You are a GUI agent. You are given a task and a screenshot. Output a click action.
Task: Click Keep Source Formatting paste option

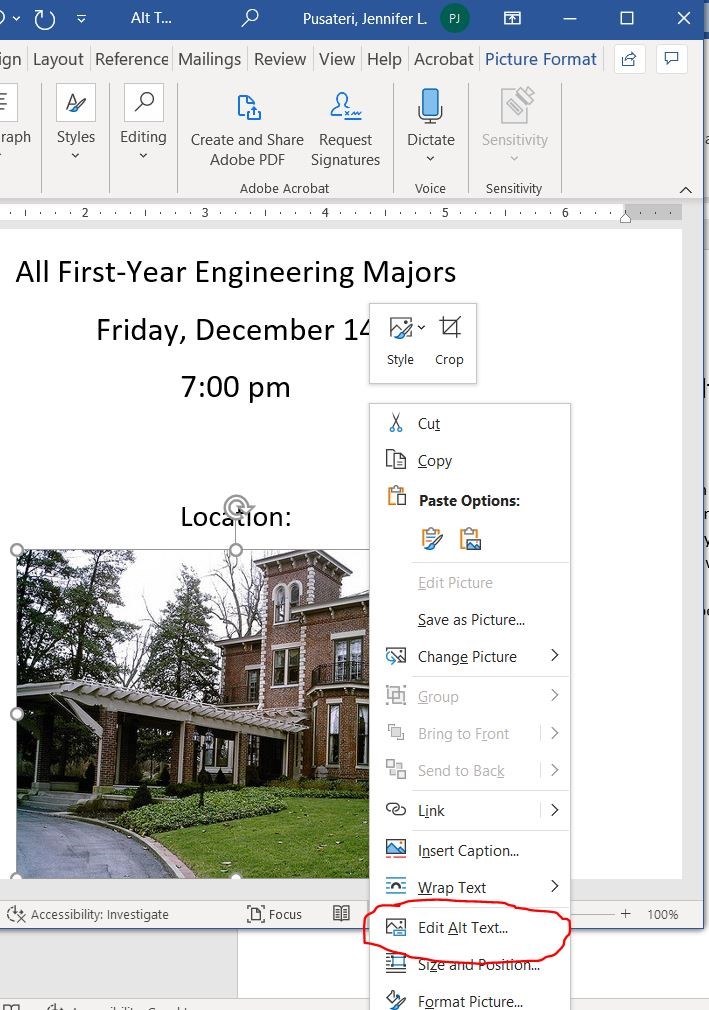pos(431,538)
